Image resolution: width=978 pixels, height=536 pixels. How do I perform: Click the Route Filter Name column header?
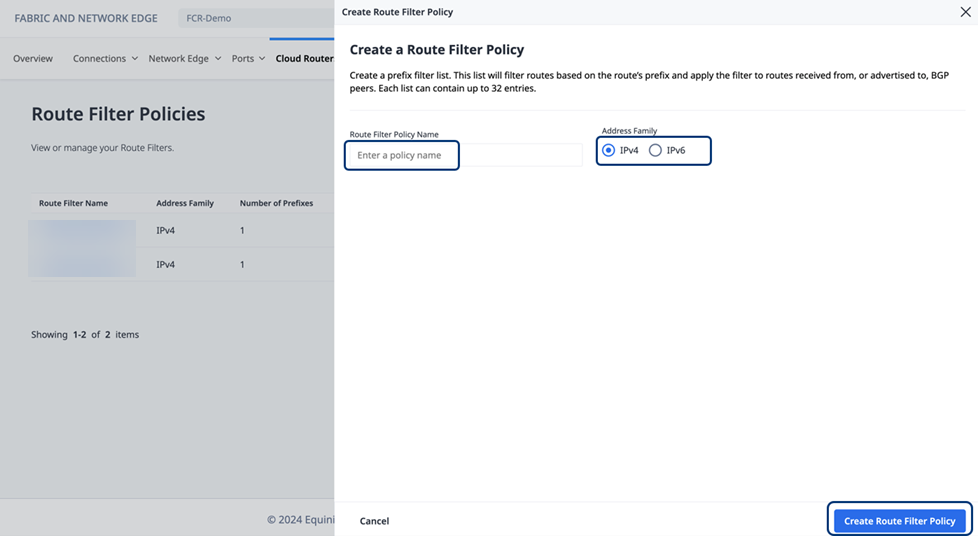pyautogui.click(x=74, y=203)
